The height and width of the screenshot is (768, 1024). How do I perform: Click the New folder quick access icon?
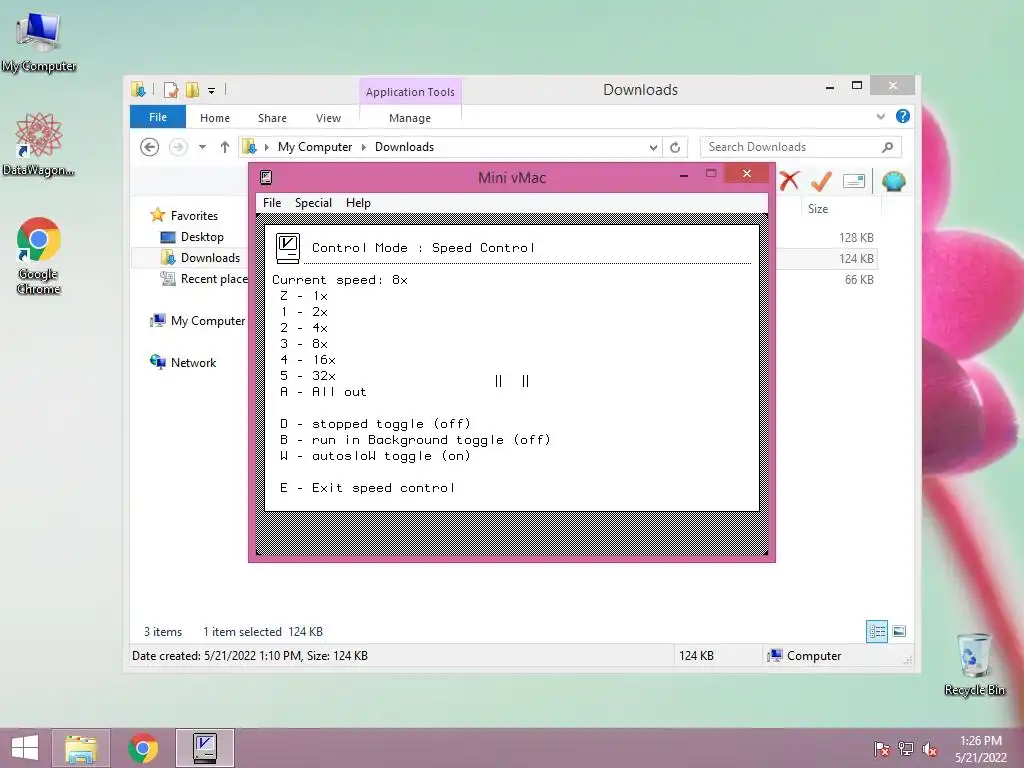pyautogui.click(x=192, y=89)
